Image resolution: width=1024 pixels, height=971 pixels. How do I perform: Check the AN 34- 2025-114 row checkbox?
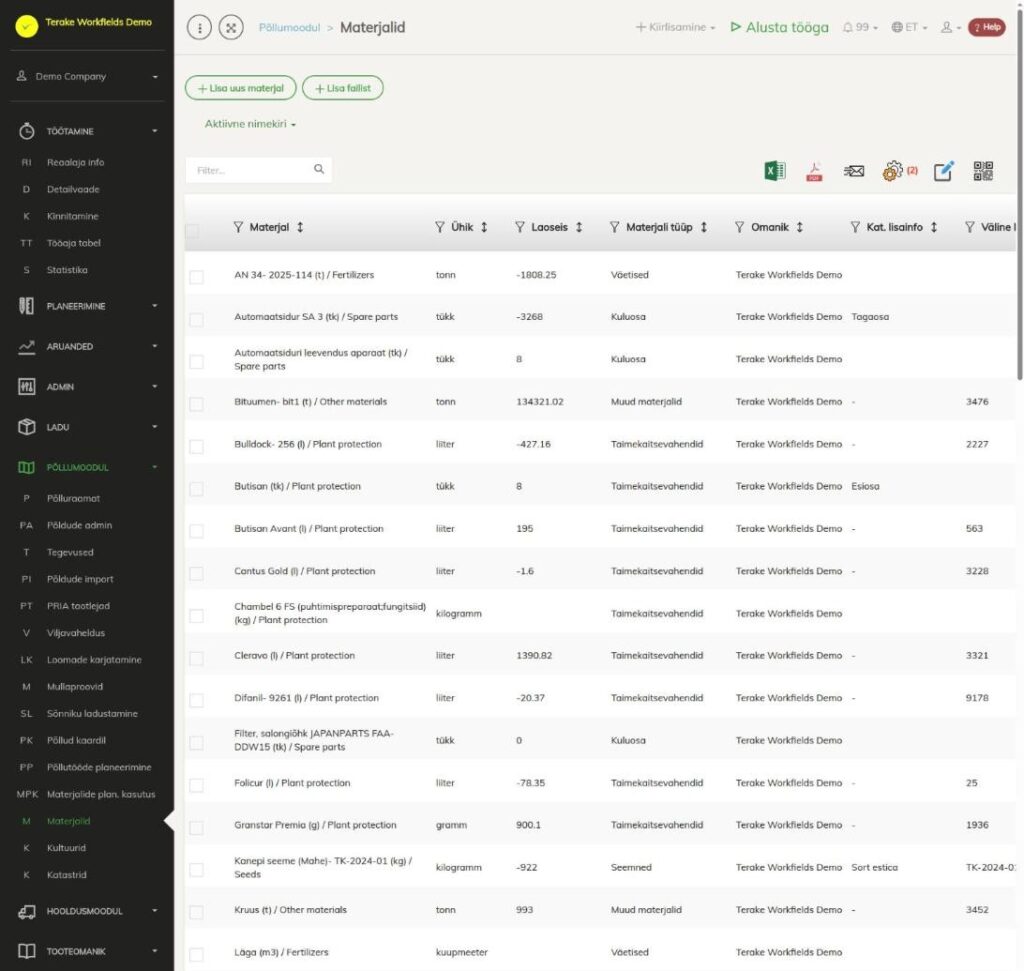pos(196,277)
